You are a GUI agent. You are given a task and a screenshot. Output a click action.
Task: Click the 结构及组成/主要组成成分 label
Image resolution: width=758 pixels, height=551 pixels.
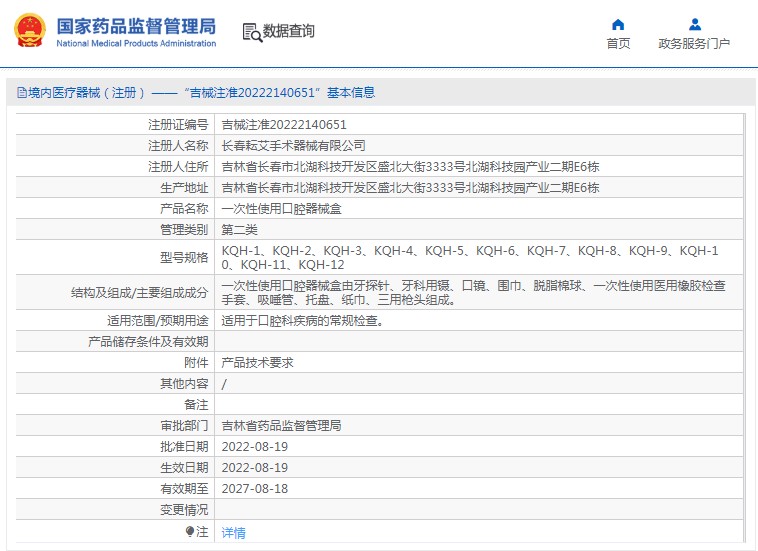[x=139, y=292]
